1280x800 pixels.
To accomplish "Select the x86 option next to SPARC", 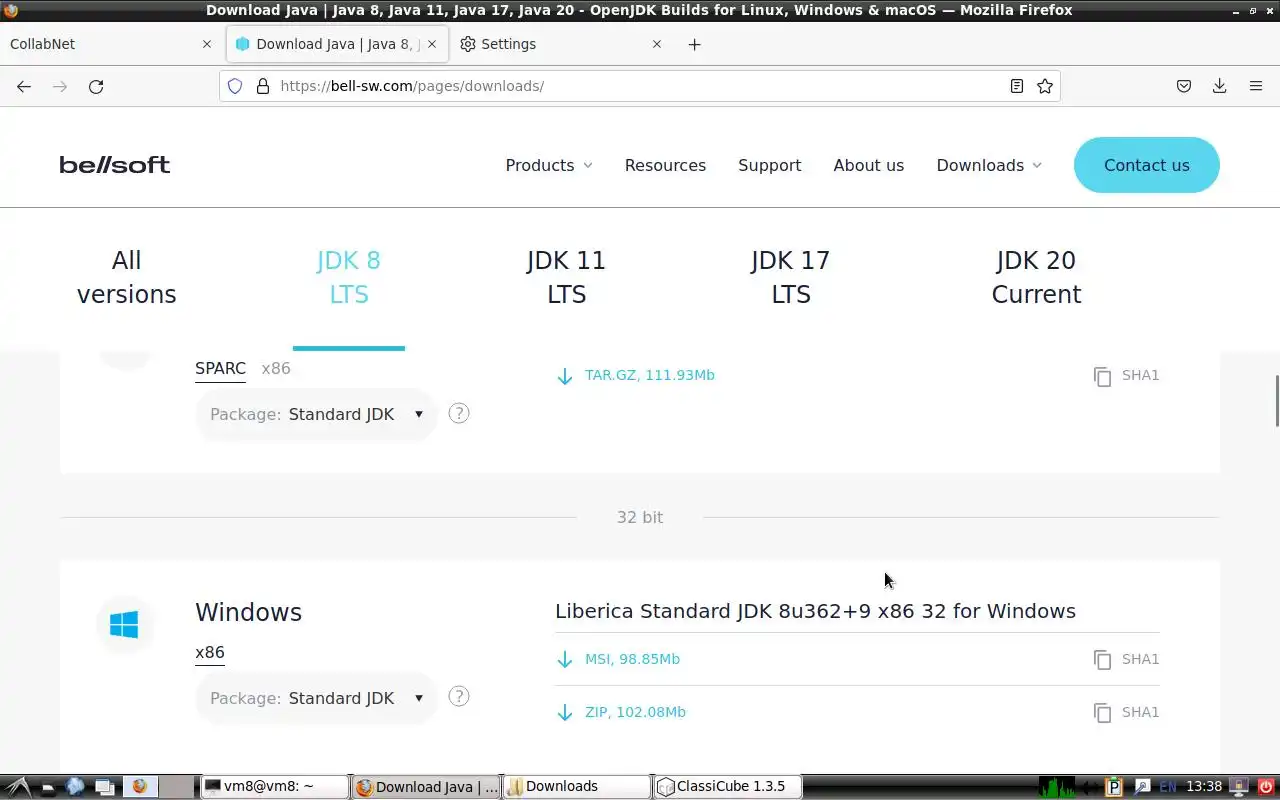I will click(x=276, y=368).
